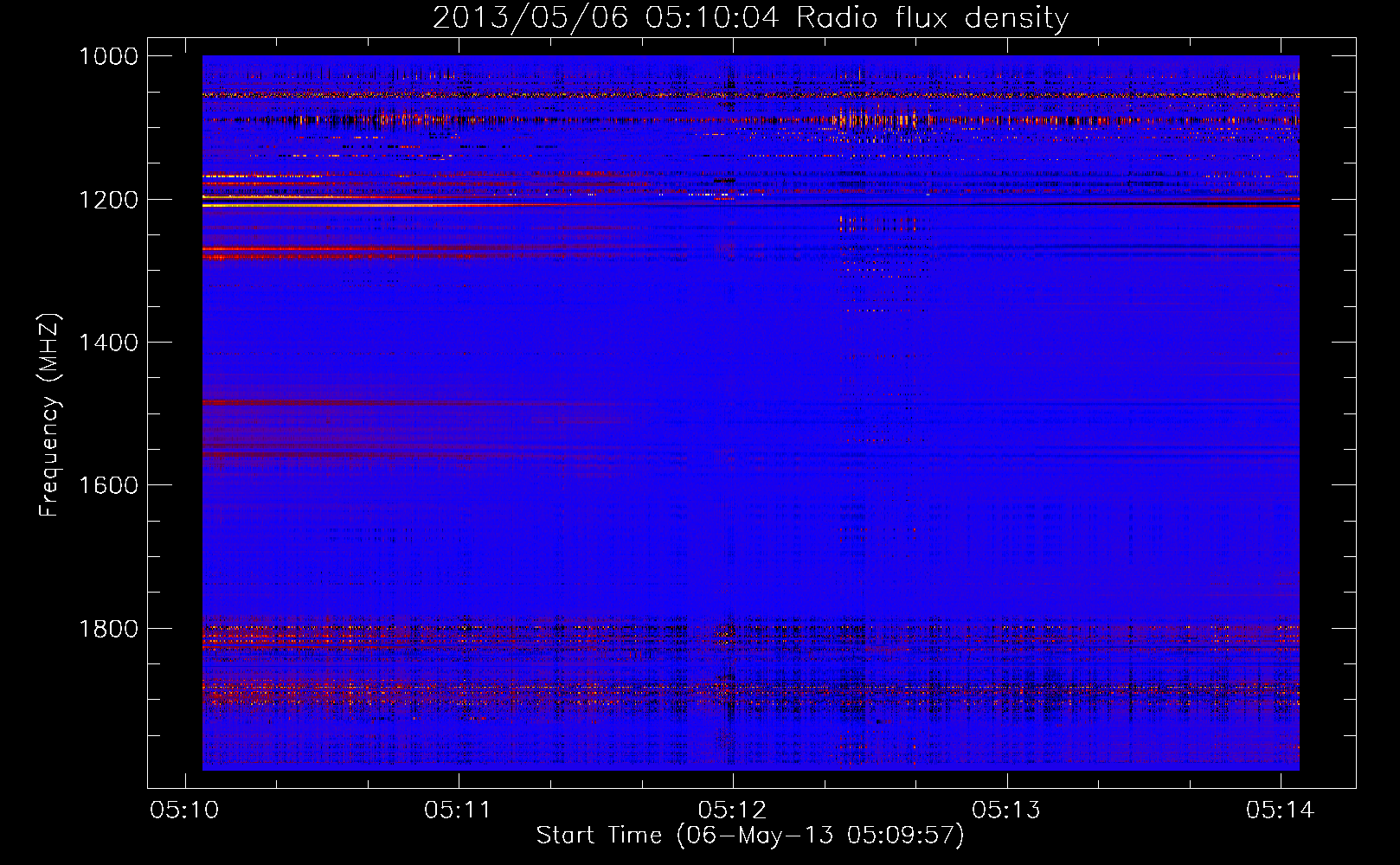Image resolution: width=1400 pixels, height=865 pixels.
Task: Click the 1600 frequency tick label
Action: (108, 485)
